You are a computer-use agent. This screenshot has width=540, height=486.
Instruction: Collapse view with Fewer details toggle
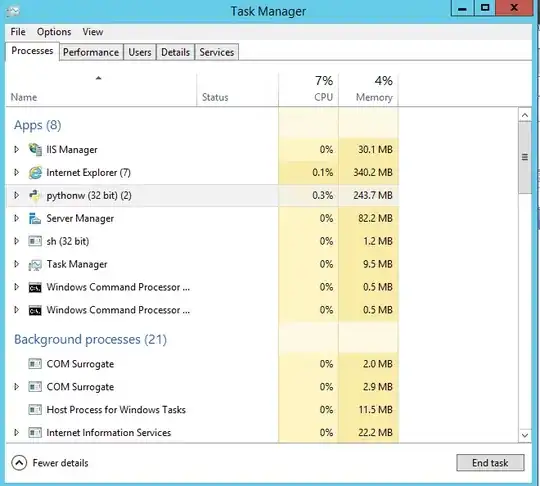coord(50,463)
